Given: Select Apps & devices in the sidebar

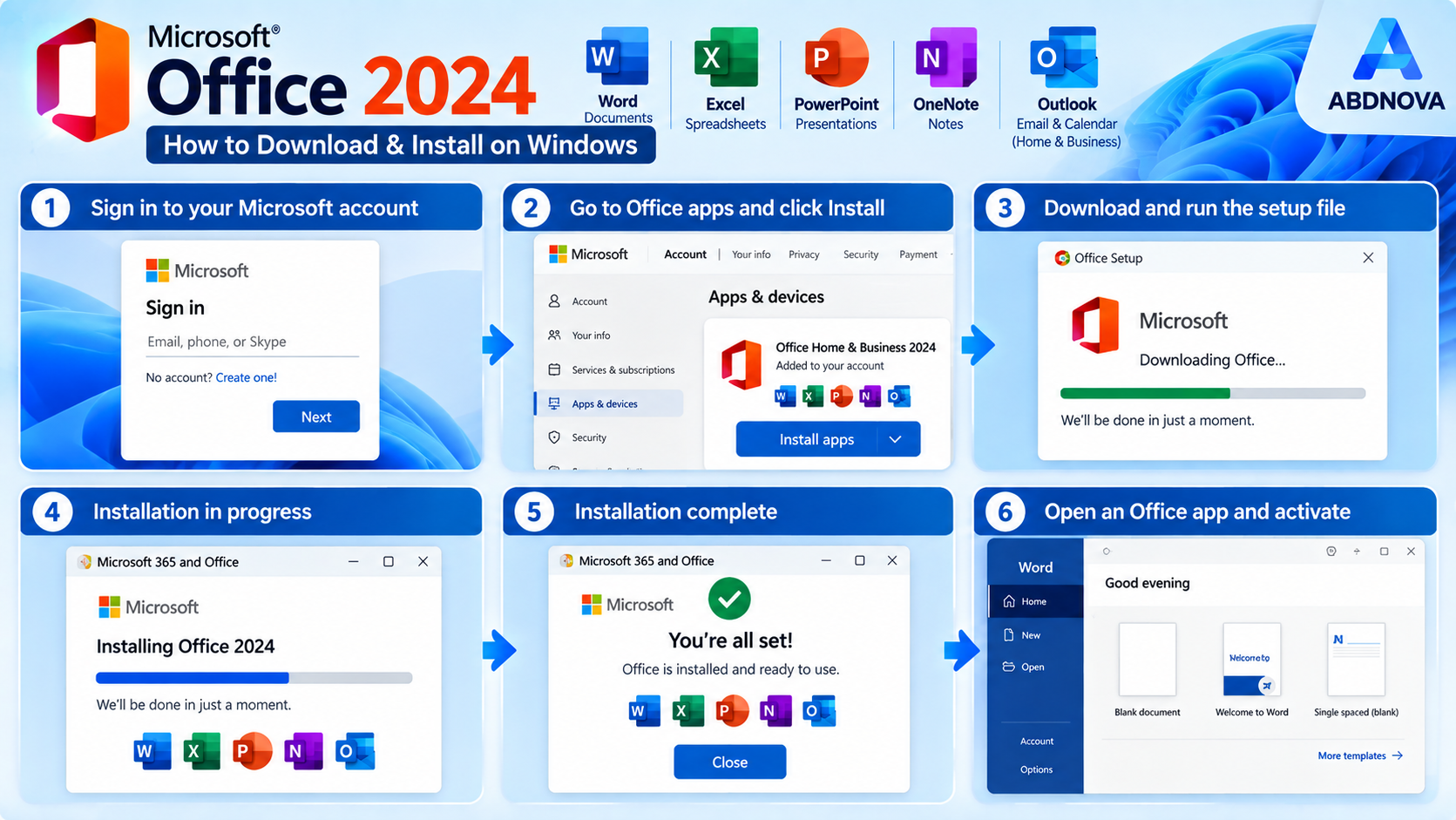Looking at the screenshot, I should (x=609, y=403).
